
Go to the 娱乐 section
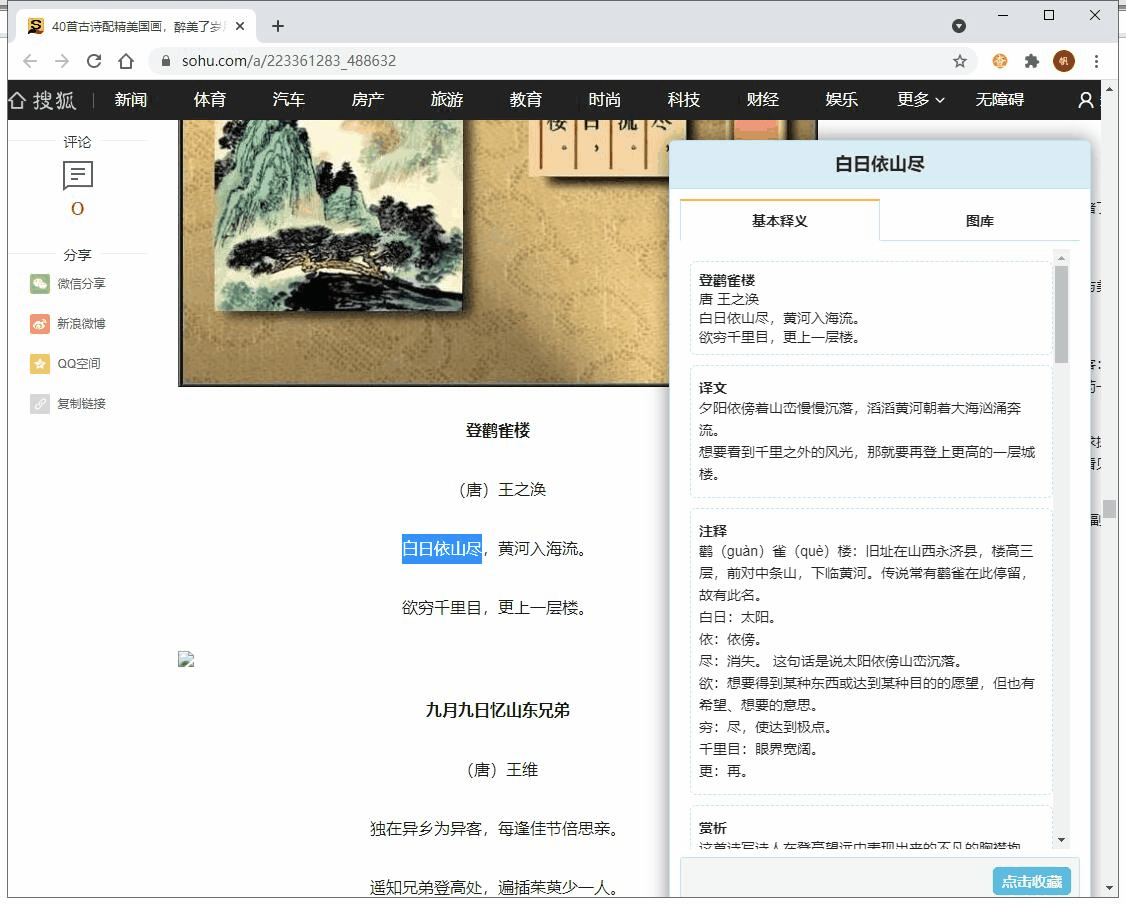(842, 100)
